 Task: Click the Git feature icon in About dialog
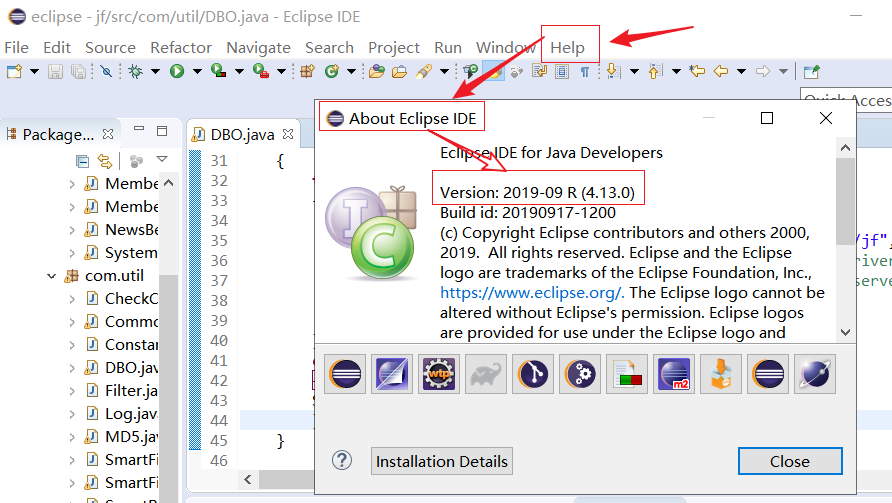[x=532, y=374]
